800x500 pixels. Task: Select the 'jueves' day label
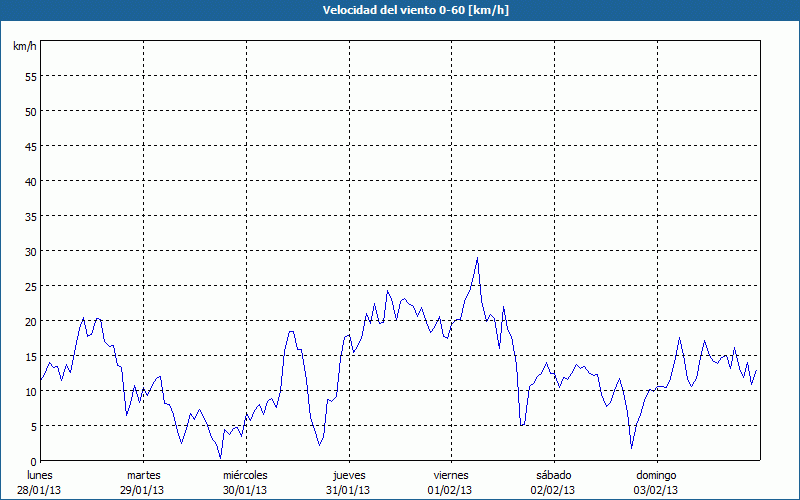click(349, 475)
